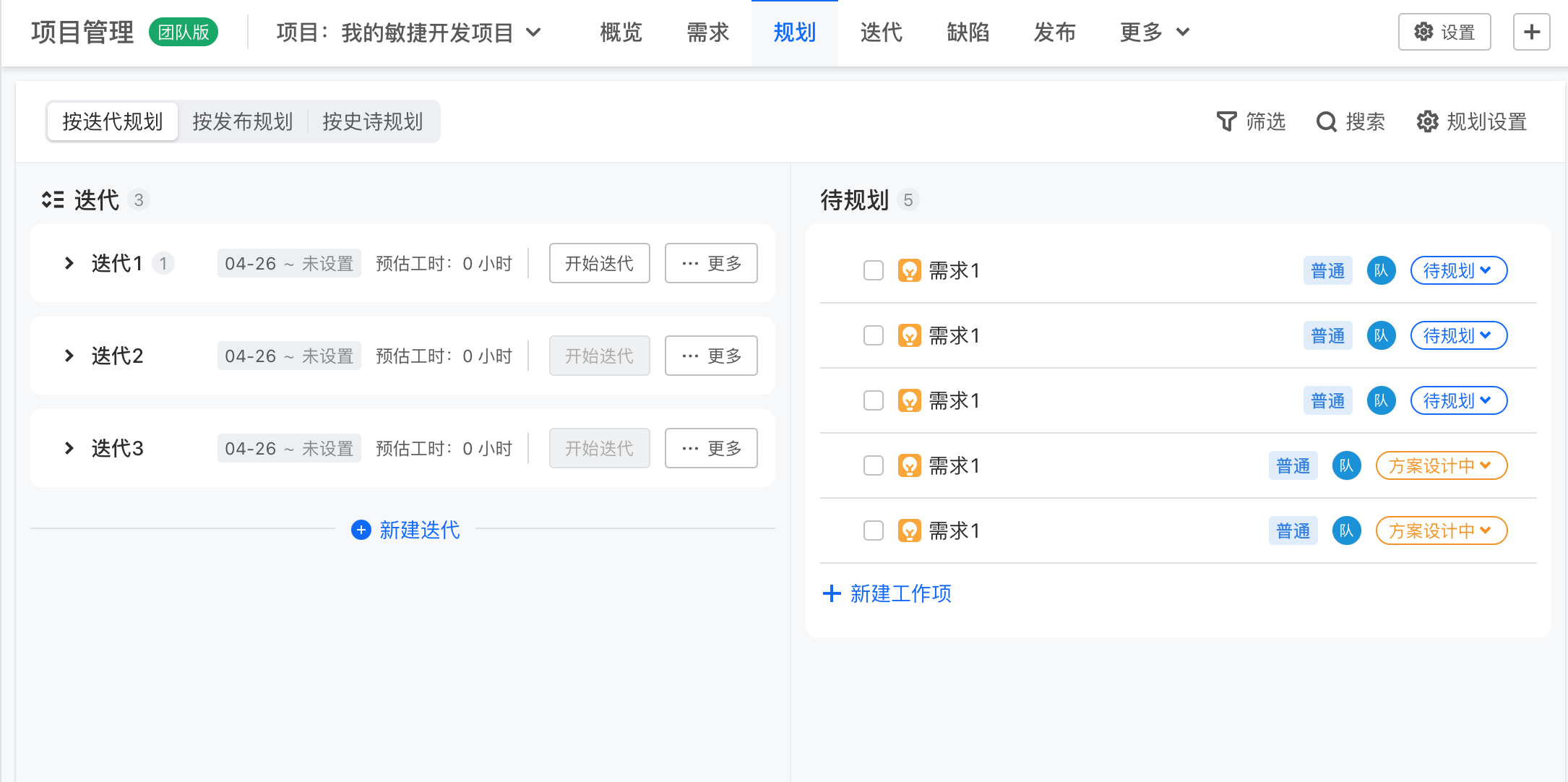Viewport: 1568px width, 782px height.
Task: Select 按发布规划 tab
Action: (x=243, y=121)
